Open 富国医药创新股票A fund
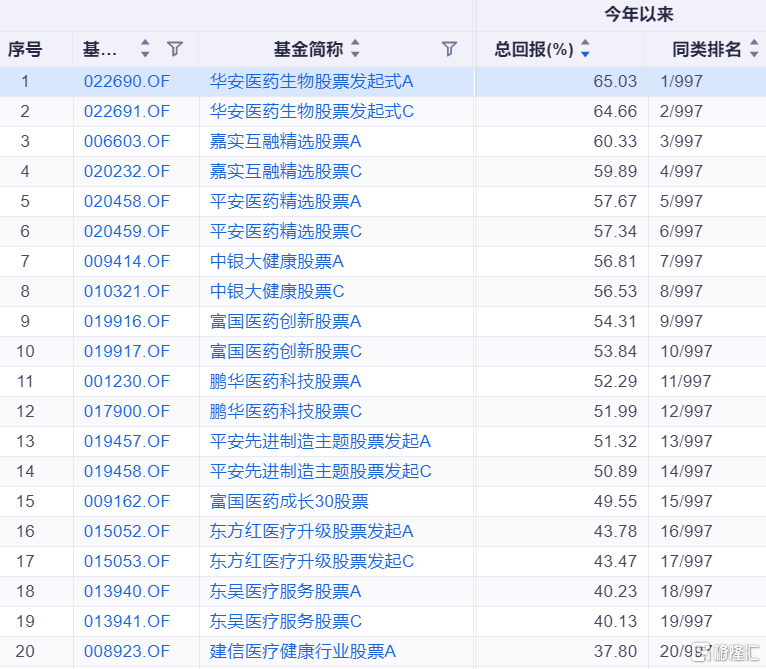This screenshot has height=669, width=766. coord(286,321)
